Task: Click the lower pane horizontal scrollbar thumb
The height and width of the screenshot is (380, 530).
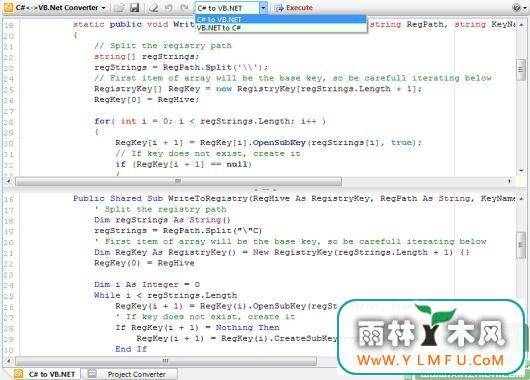Action: pos(166,361)
